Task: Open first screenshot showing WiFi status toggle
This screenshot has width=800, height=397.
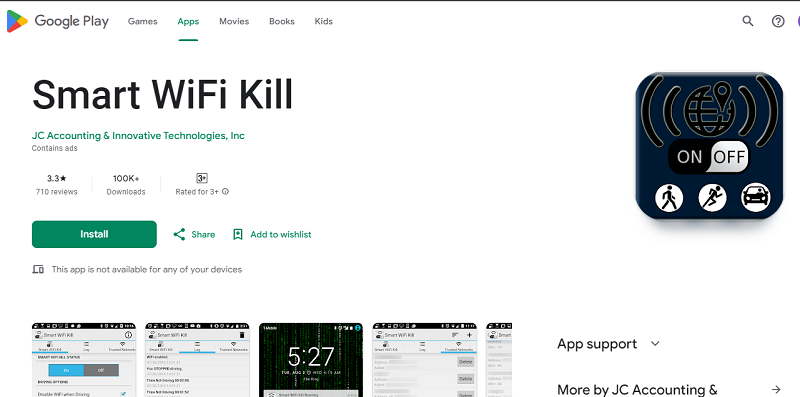Action: coord(84,360)
